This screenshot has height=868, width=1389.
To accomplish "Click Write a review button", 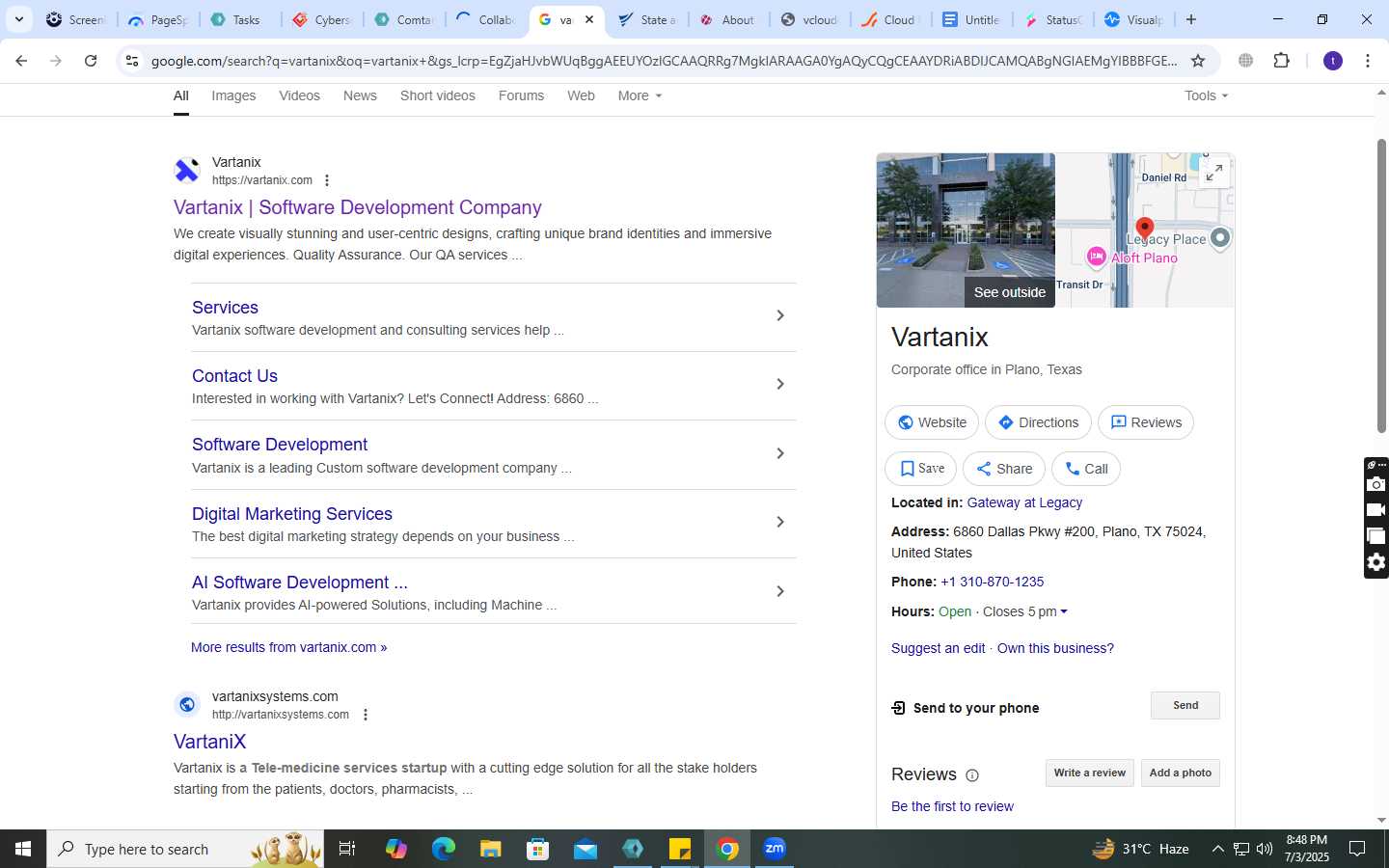I will click(x=1090, y=773).
